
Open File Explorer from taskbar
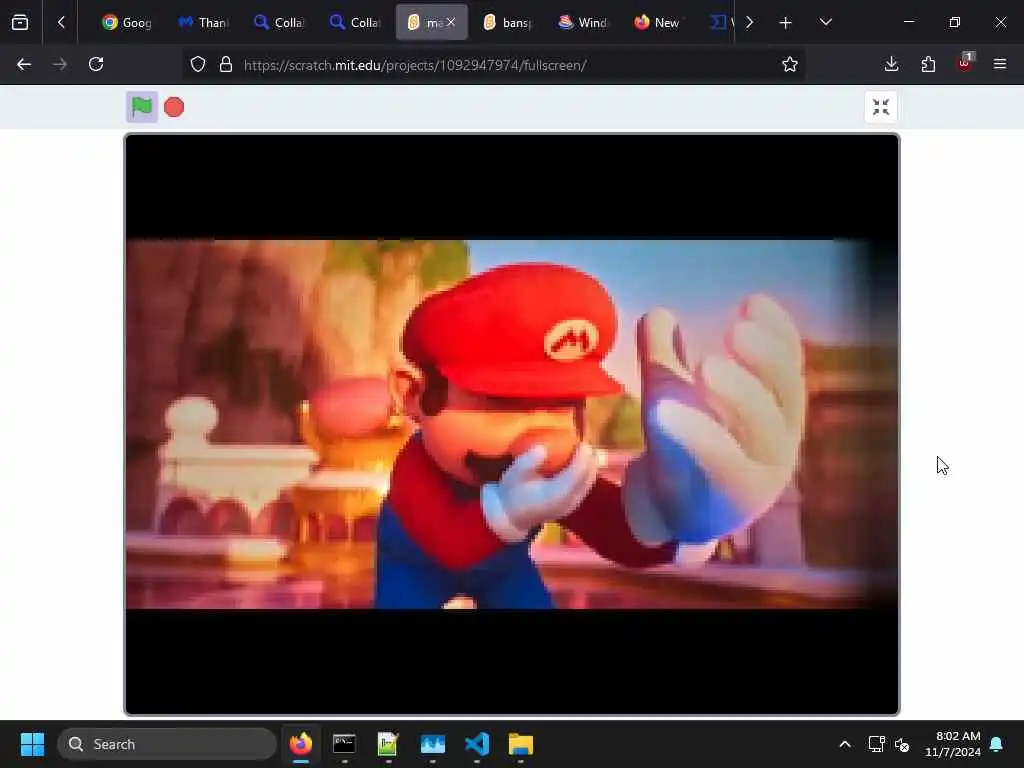(x=520, y=744)
